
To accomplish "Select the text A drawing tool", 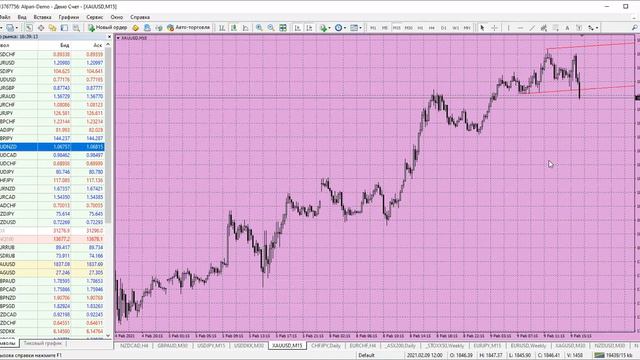I will 567,28.
